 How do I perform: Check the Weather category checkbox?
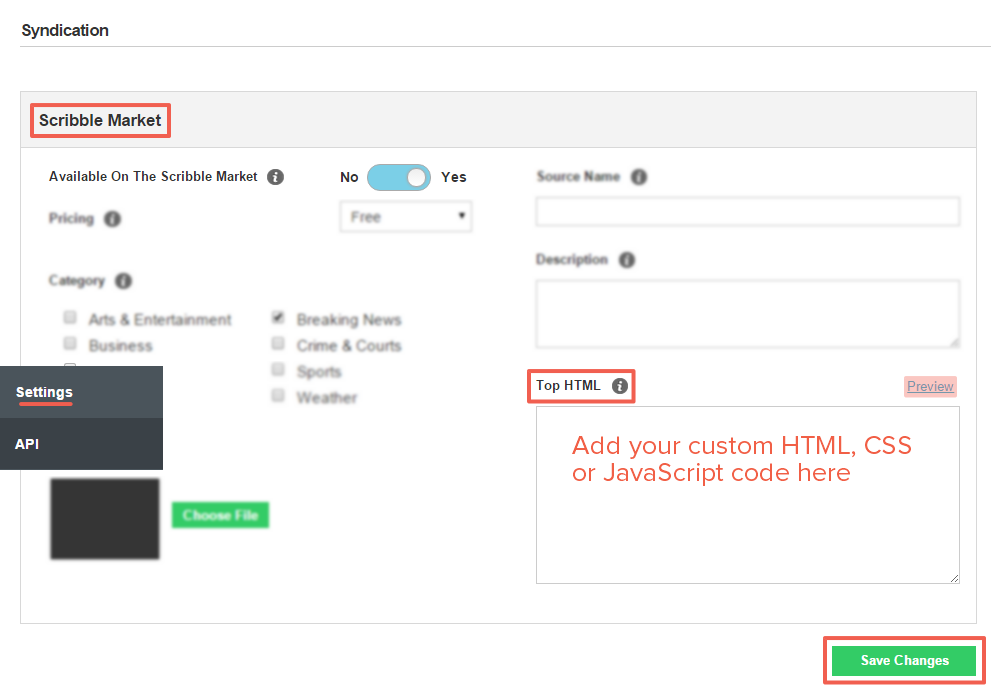278,396
